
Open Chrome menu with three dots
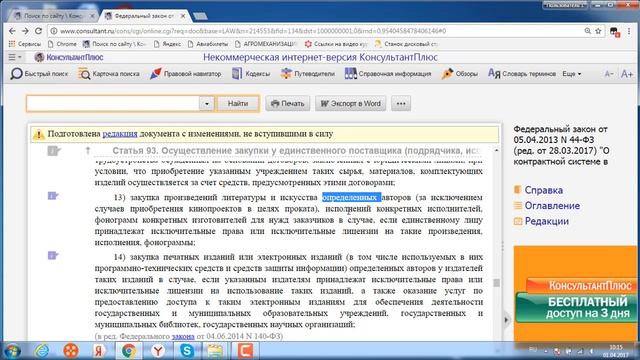(629, 31)
